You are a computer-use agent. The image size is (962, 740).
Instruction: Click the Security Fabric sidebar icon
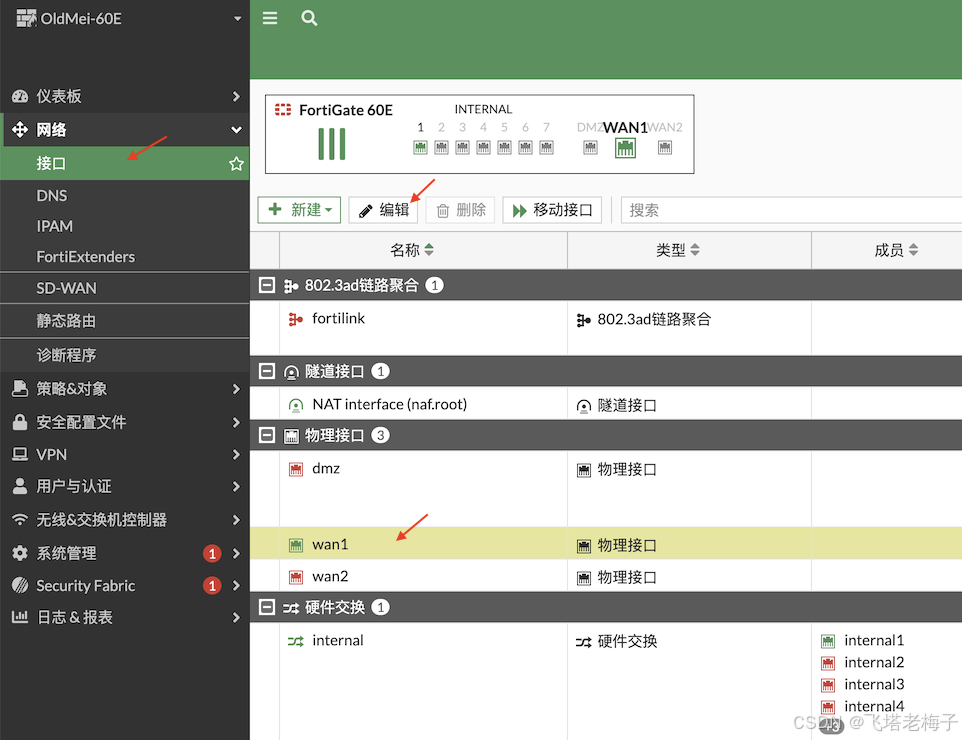[x=20, y=585]
